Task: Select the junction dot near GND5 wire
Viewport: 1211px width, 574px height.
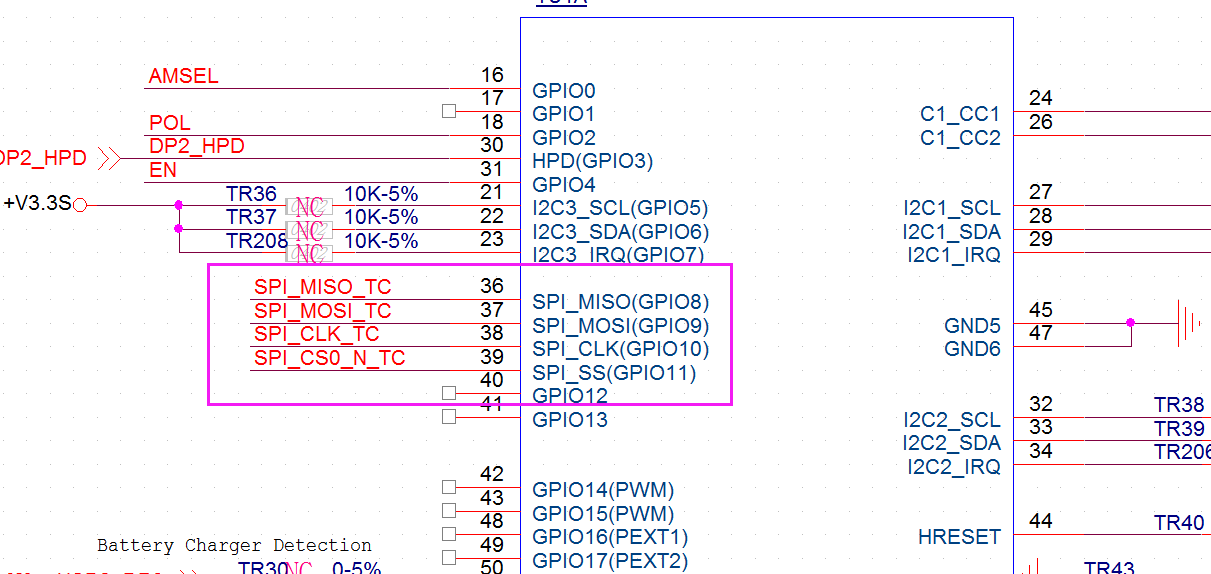Action: click(1131, 322)
